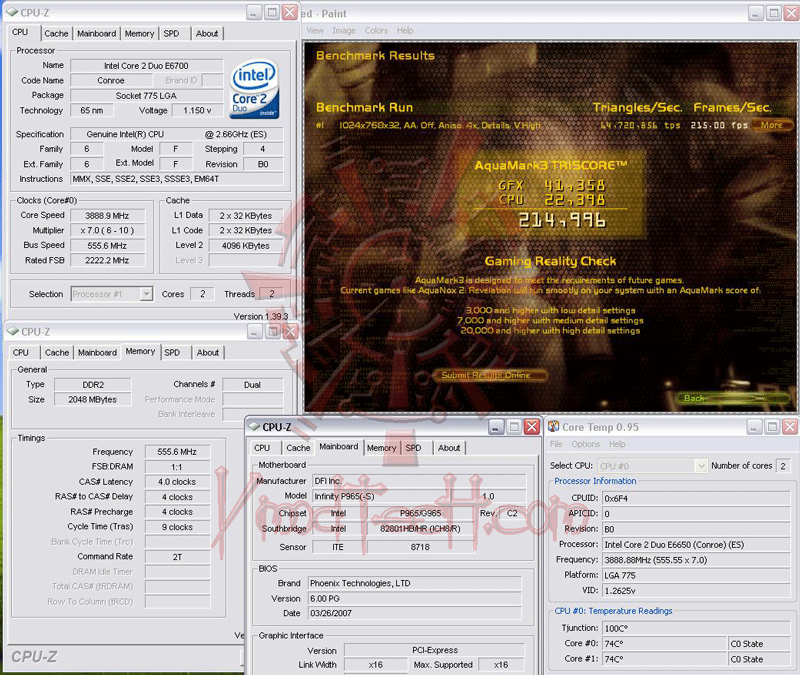Click the Intel Core 2 Duo logo

(x=255, y=89)
